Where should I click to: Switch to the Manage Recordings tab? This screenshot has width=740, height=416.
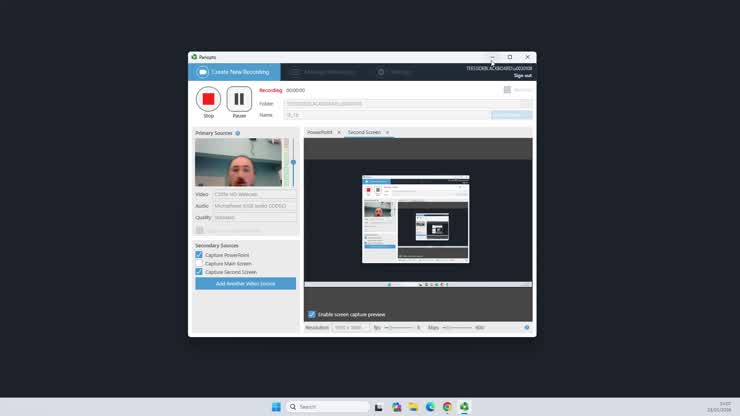point(322,72)
